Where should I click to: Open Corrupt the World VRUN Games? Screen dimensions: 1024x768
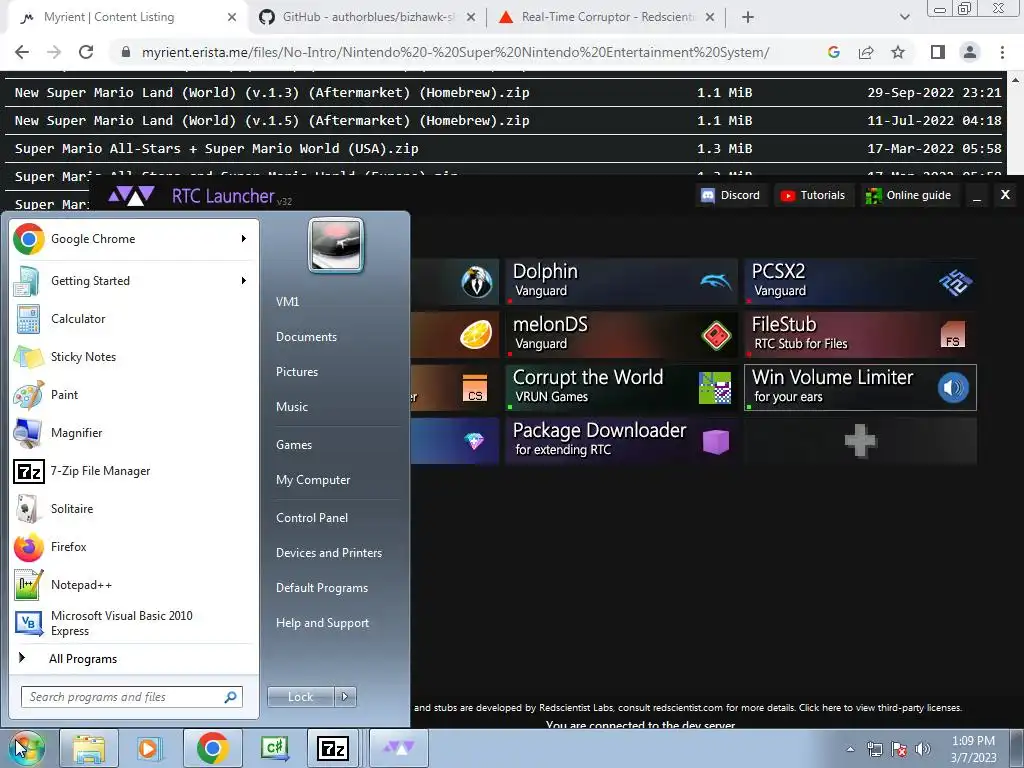point(622,387)
